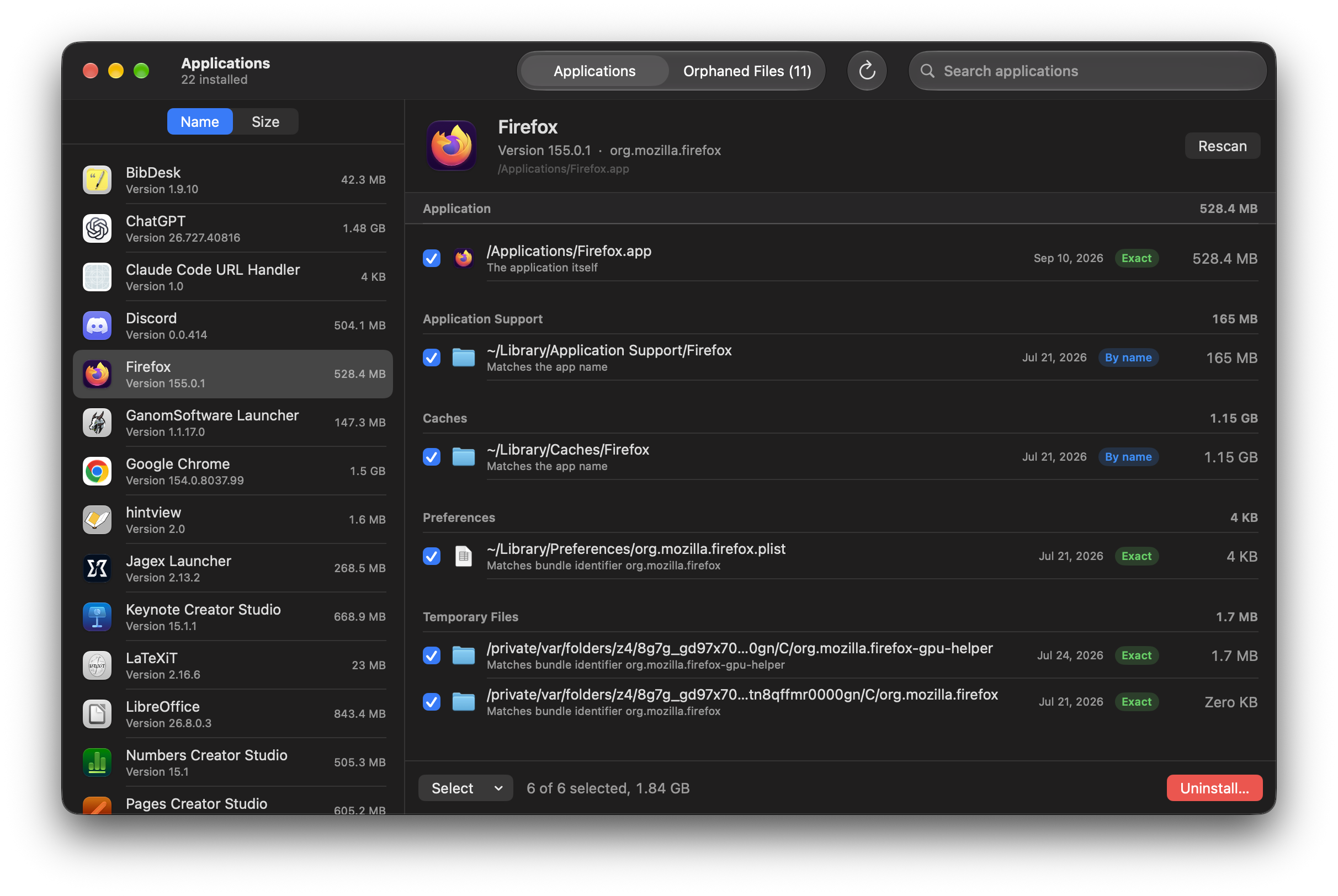Uncheck the Zero KB temporary folder checkbox
The width and height of the screenshot is (1338, 896).
(x=432, y=702)
